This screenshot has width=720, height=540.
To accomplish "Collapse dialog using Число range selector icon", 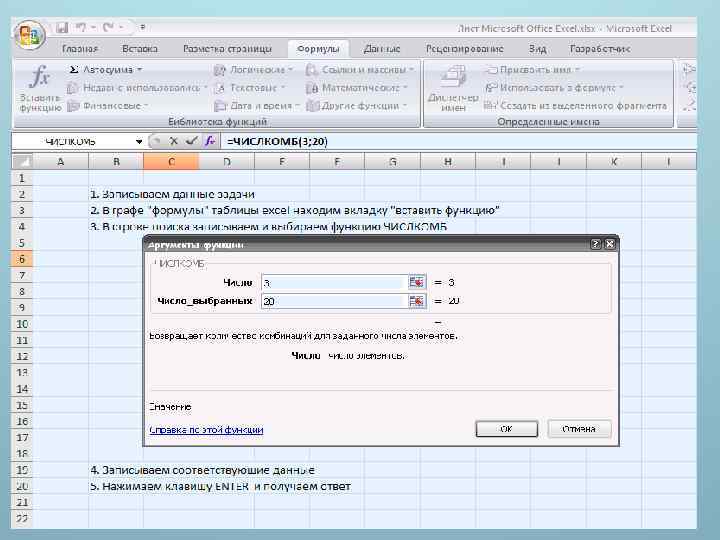I will point(417,282).
